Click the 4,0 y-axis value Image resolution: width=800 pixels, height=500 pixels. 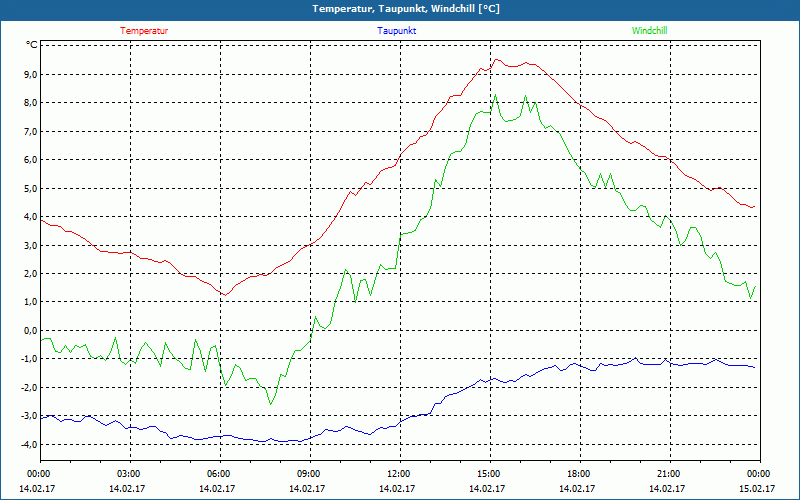(31, 216)
